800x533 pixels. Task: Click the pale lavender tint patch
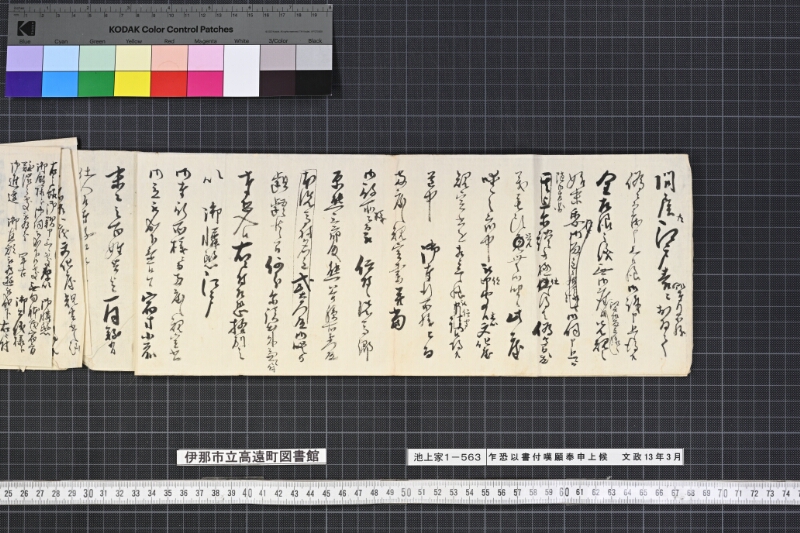[x=24, y=58]
